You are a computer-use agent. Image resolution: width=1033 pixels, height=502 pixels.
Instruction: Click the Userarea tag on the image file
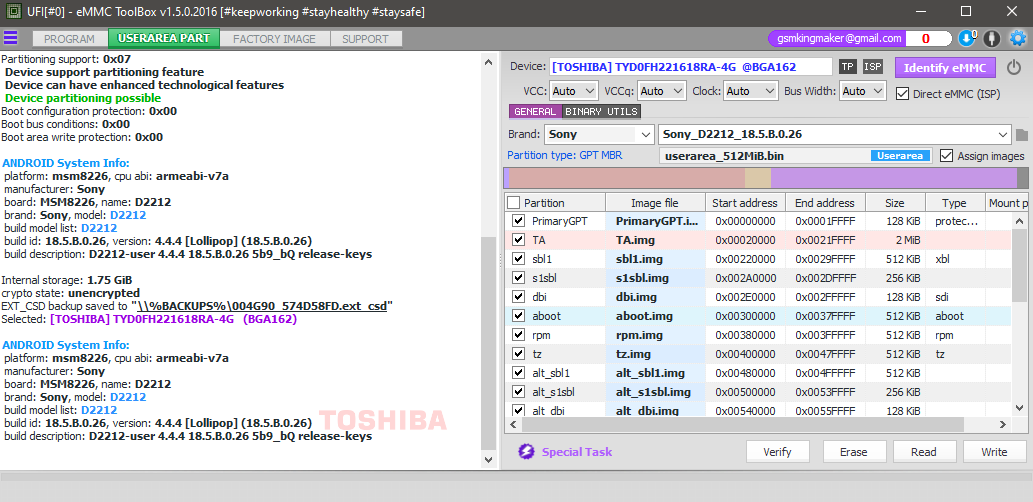(901, 156)
